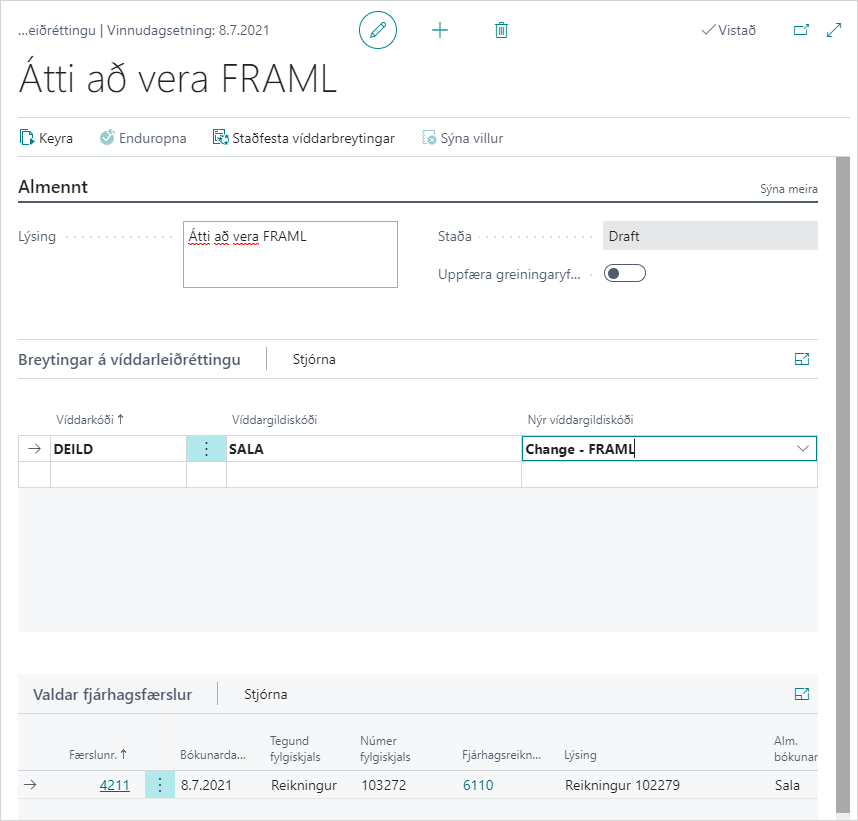The image size is (858, 821).
Task: Expand the Breytingar á víddarleiðréttingu part icon
Action: [x=801, y=360]
